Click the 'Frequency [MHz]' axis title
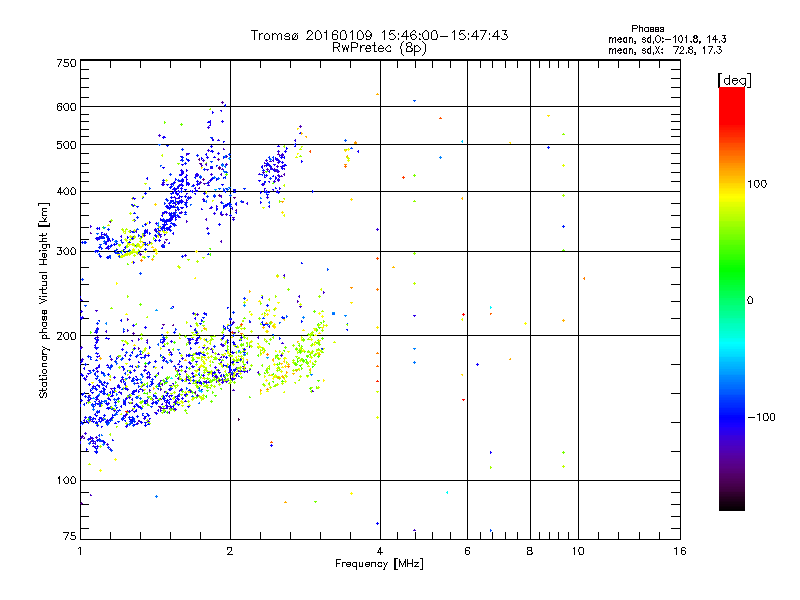Image resolution: width=800 pixels, height=600 pixels. (x=379, y=564)
